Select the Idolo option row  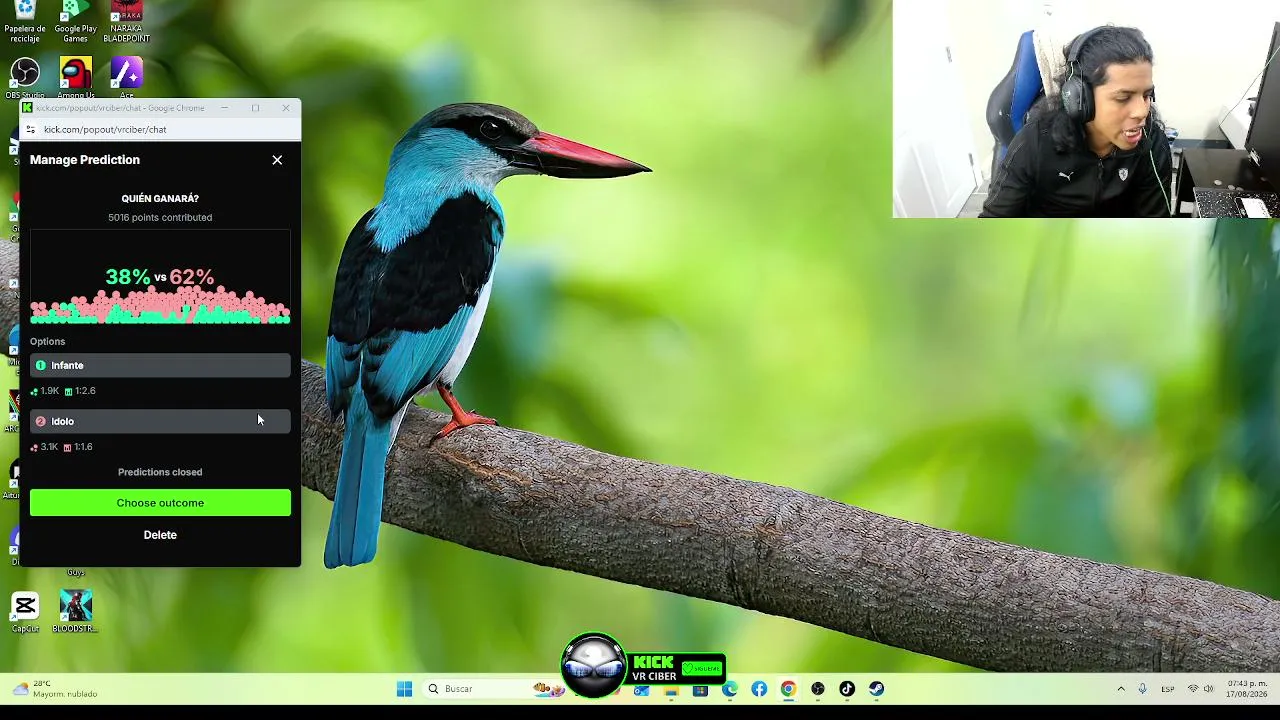[160, 421]
